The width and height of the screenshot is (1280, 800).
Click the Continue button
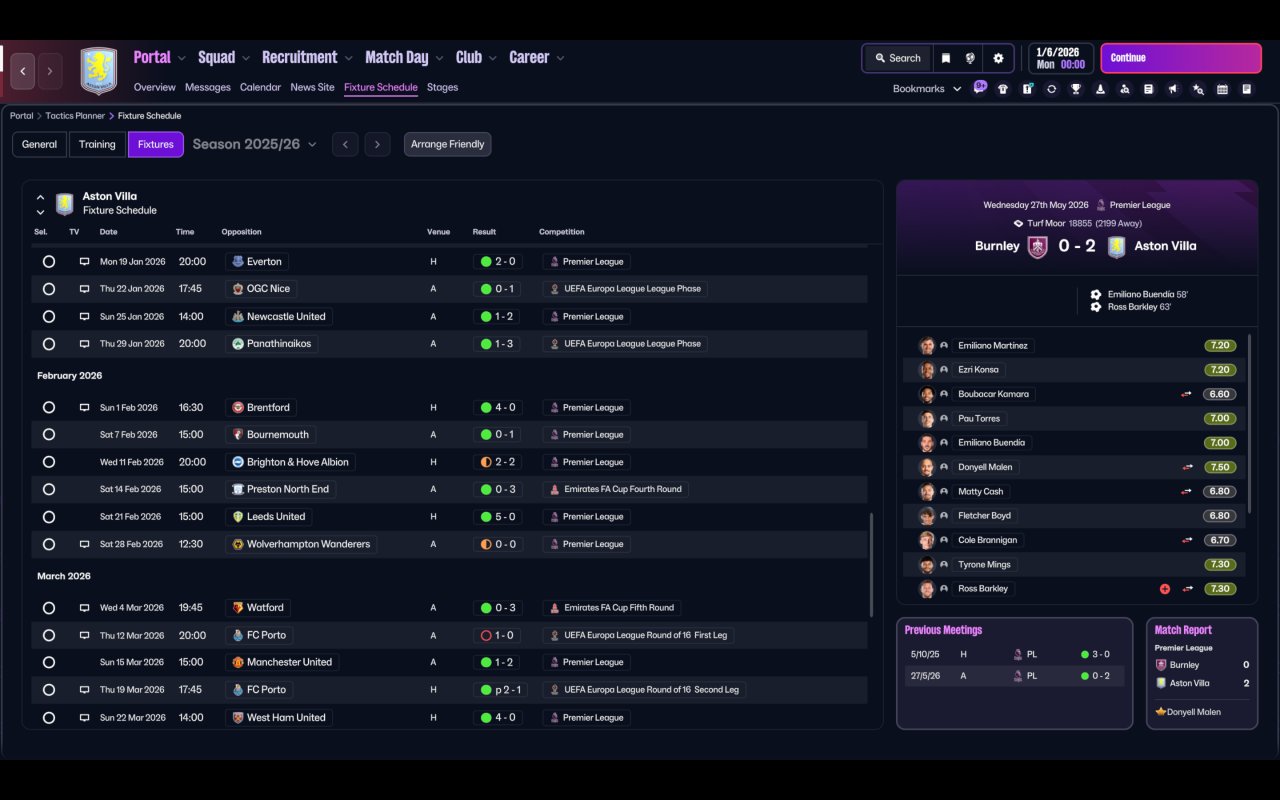coord(1181,58)
